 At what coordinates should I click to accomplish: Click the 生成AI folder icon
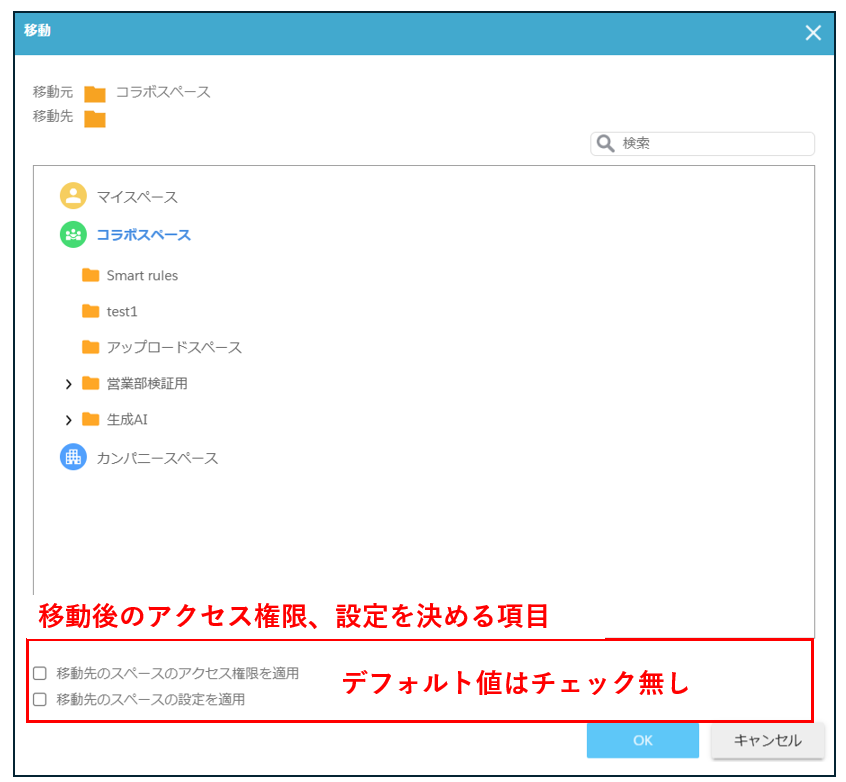(91, 419)
